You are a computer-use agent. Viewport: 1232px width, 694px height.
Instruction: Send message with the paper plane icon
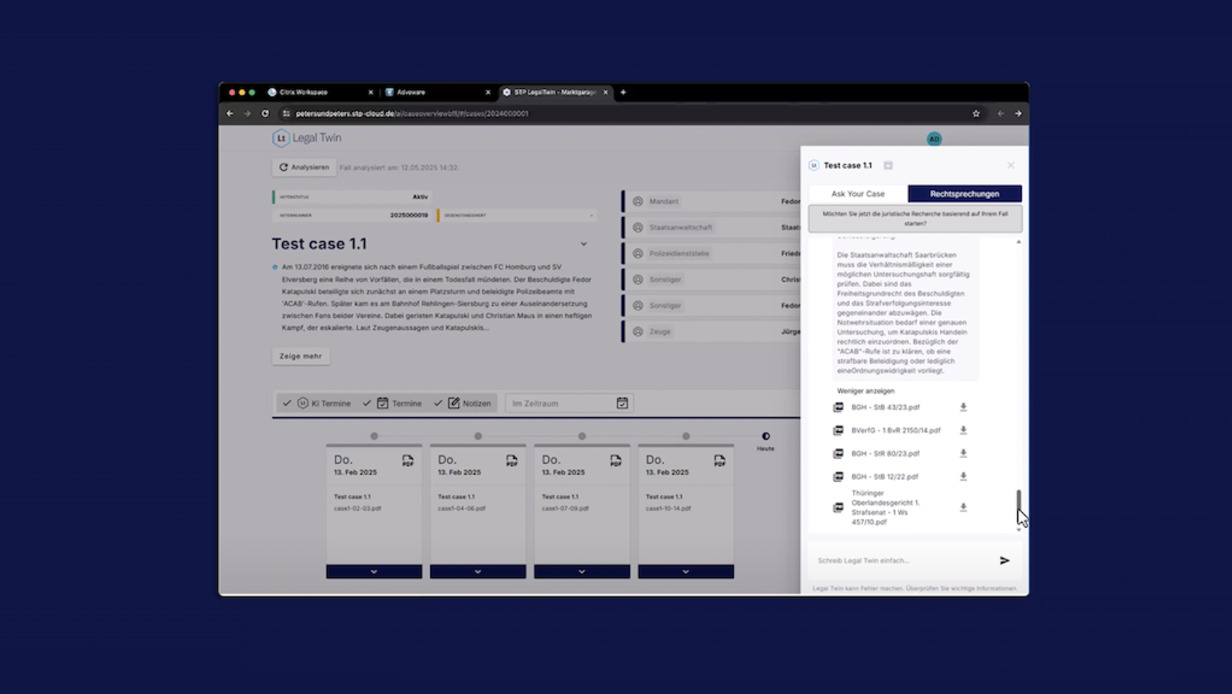[x=1004, y=560]
